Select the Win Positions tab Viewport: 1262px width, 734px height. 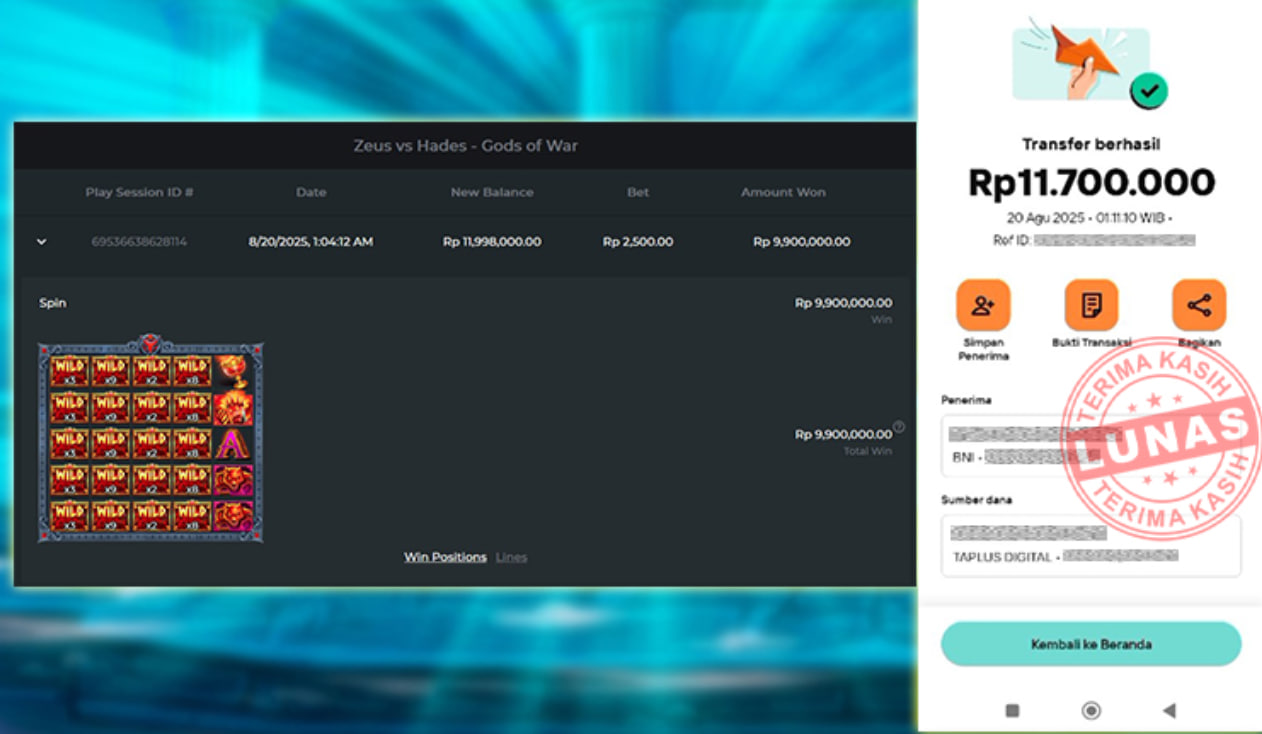(445, 557)
